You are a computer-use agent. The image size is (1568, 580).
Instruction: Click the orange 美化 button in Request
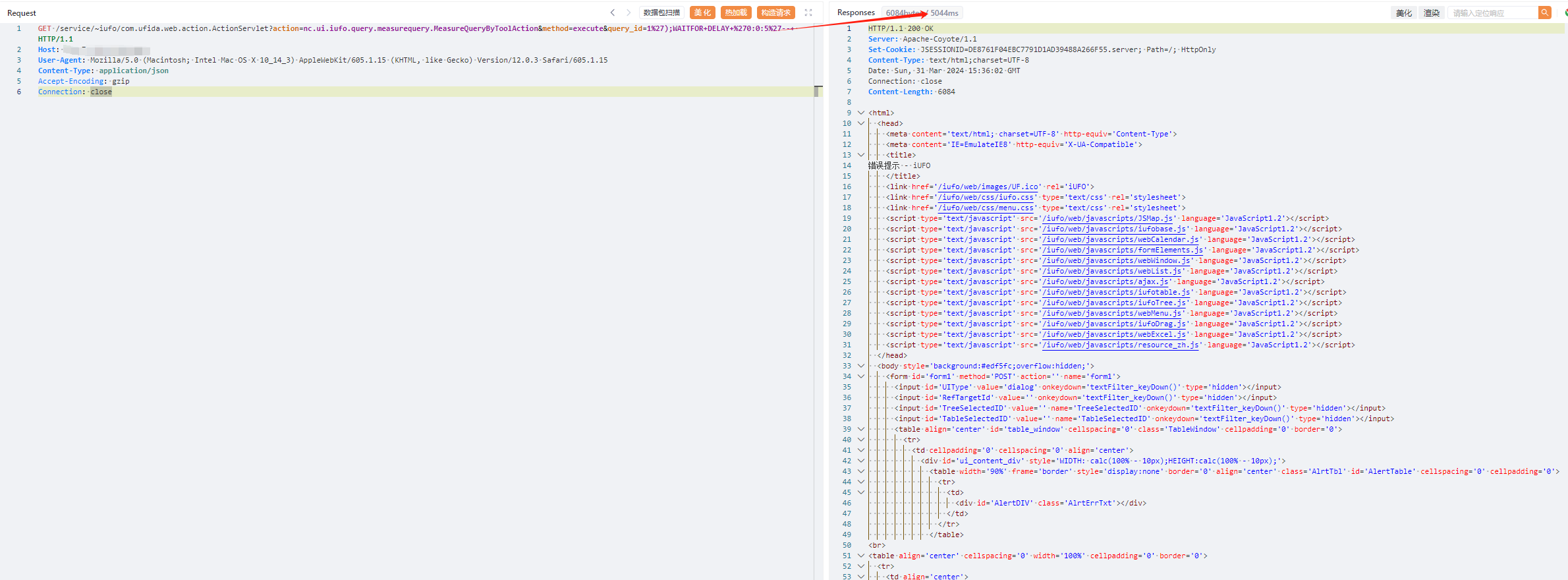tap(702, 13)
